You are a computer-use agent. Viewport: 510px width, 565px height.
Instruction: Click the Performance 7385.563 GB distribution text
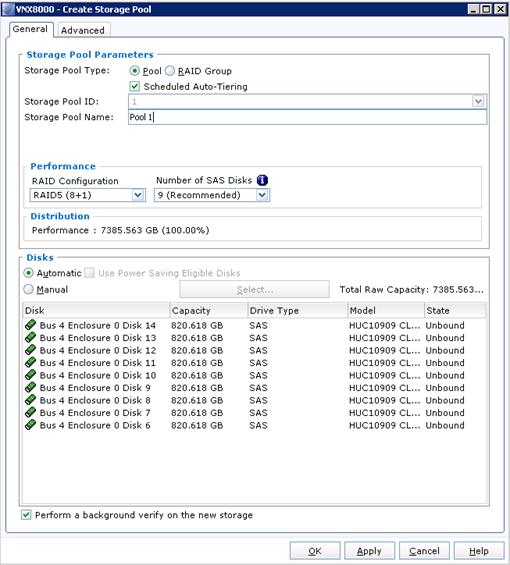coord(121,230)
